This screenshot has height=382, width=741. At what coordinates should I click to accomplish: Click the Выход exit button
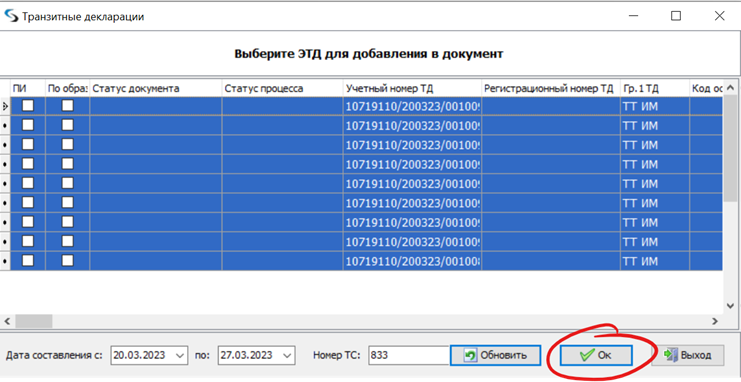click(688, 355)
